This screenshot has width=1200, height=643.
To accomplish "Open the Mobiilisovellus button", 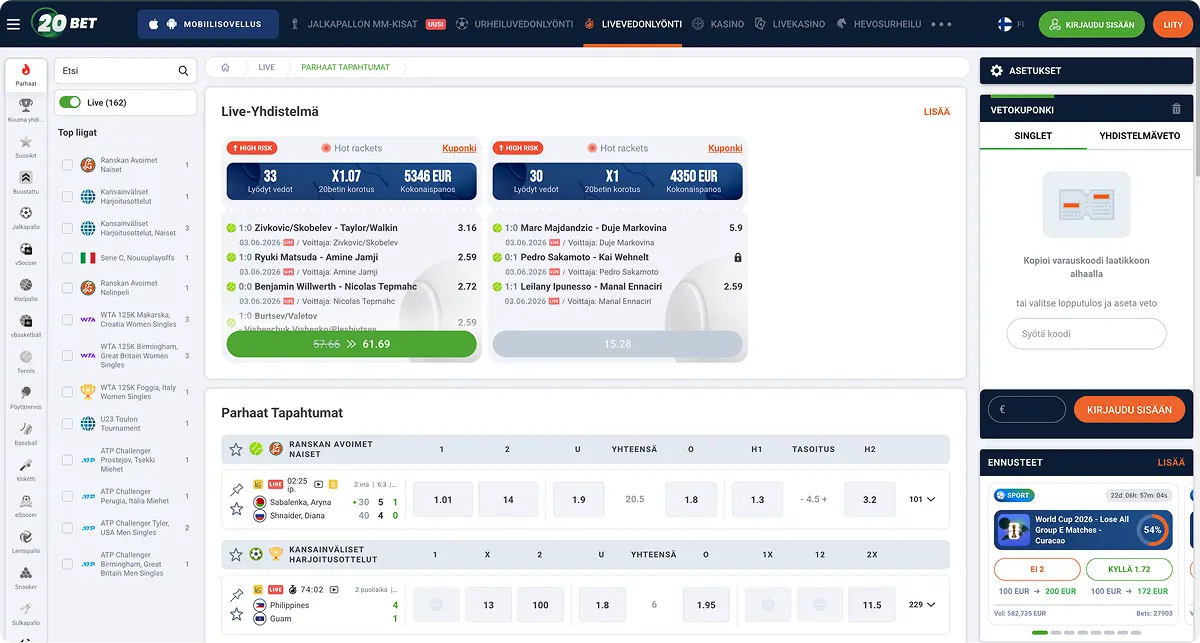I will [x=208, y=24].
